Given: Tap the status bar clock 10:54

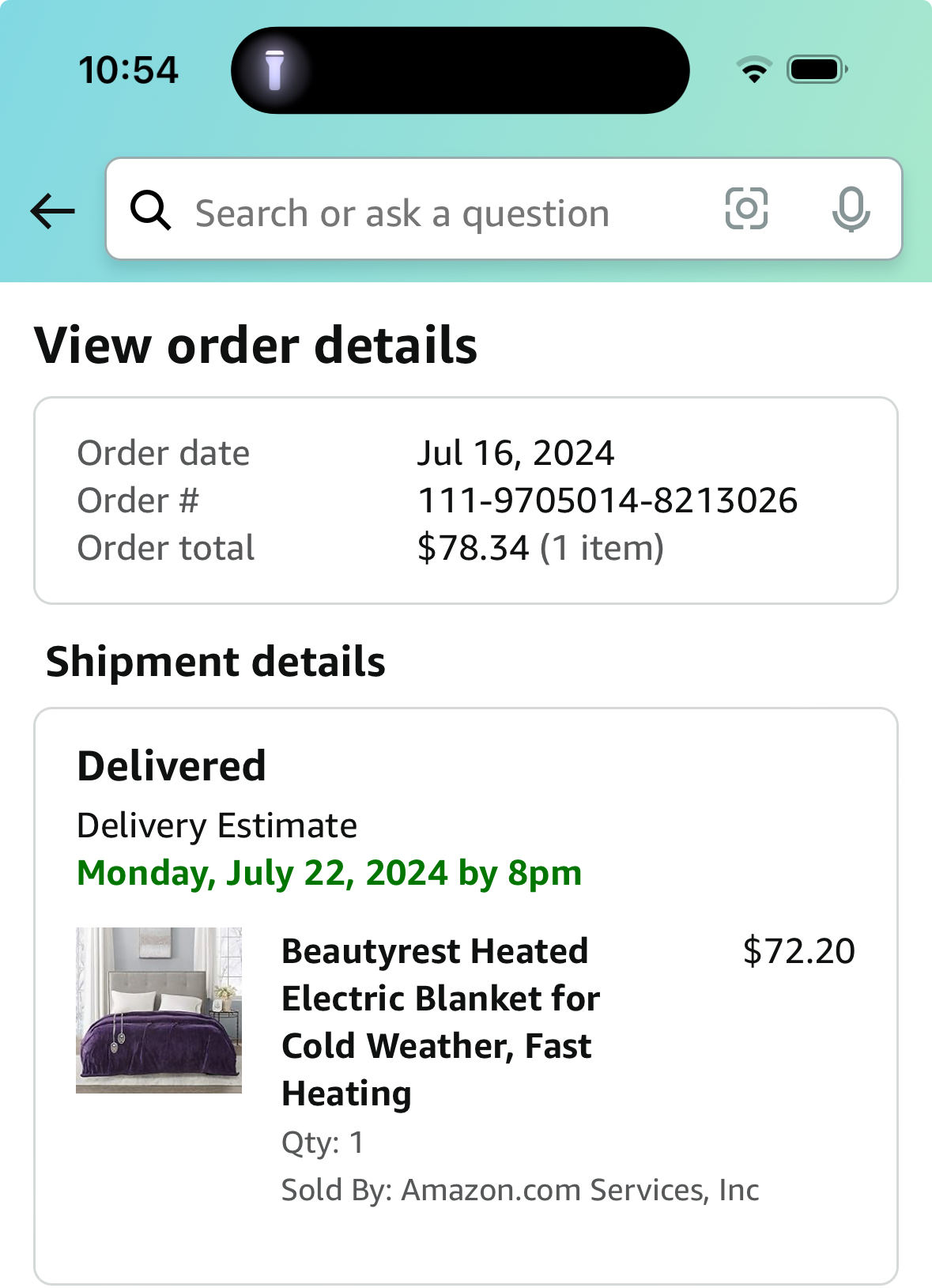Looking at the screenshot, I should 128,70.
